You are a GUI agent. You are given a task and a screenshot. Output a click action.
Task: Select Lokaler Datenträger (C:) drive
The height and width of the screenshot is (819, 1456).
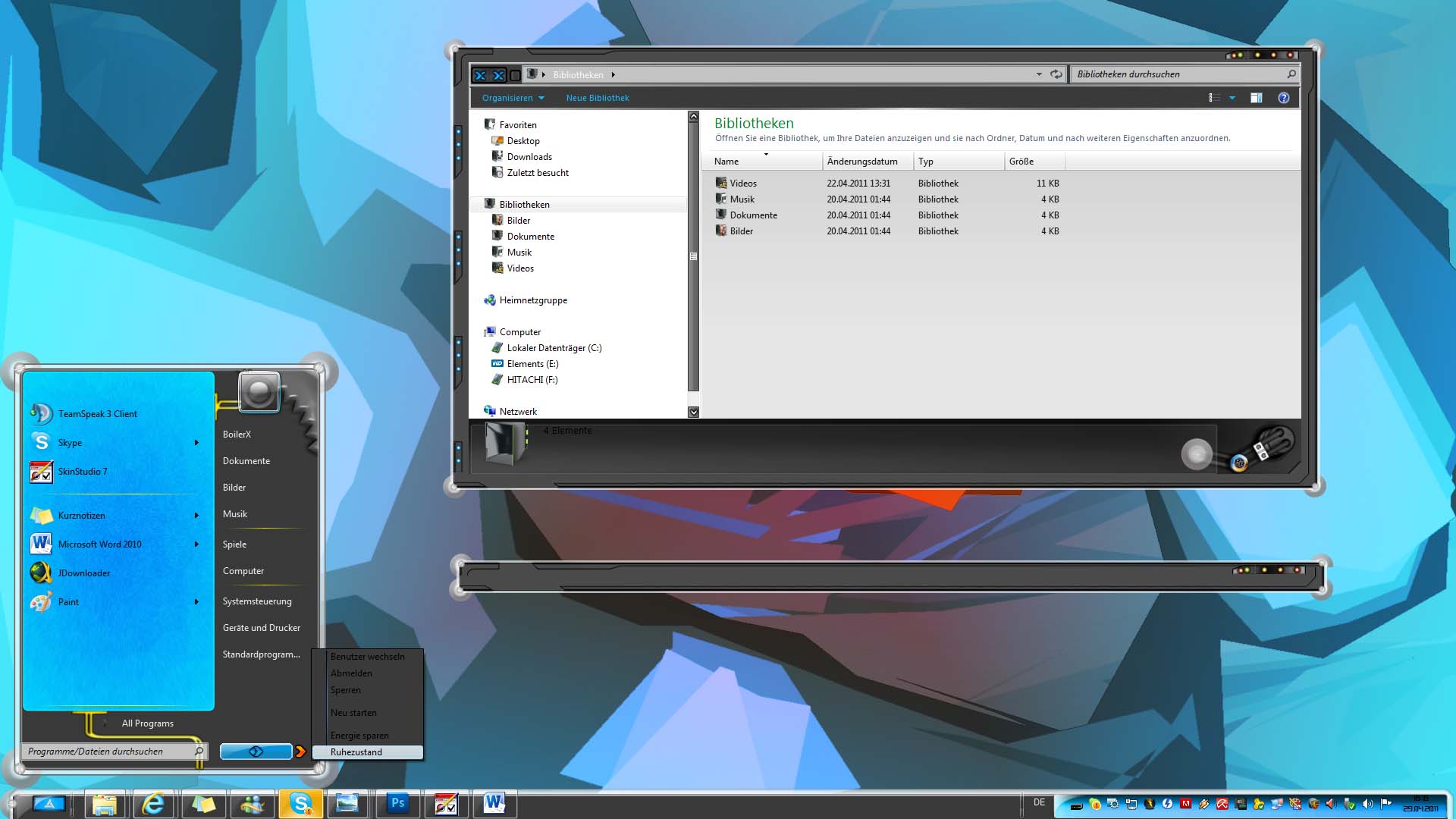[x=547, y=348]
